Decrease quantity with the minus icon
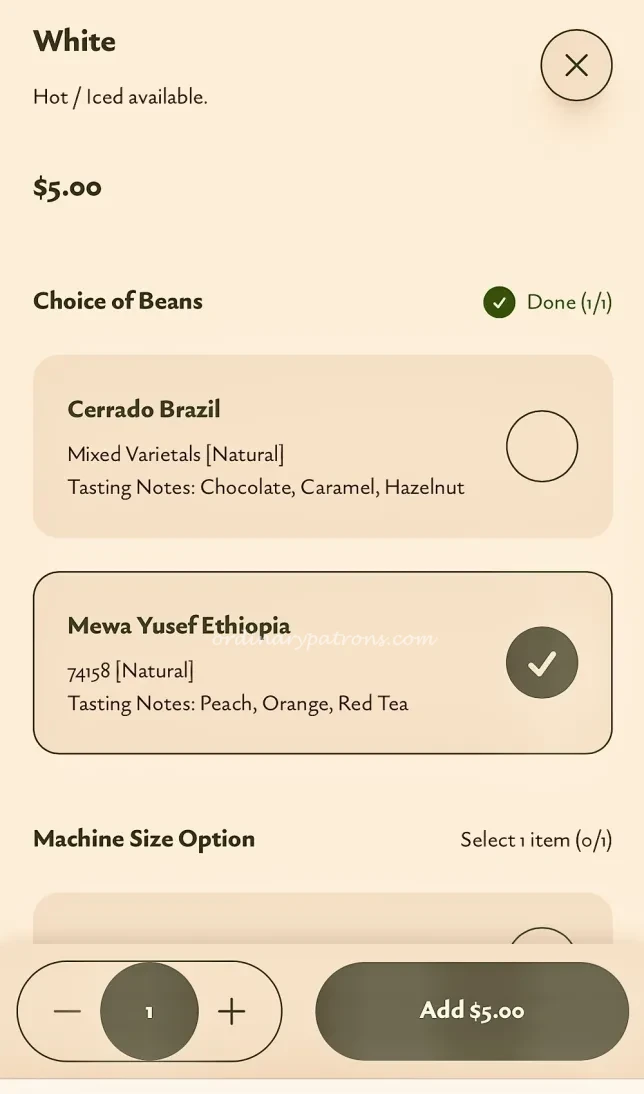 [x=67, y=1012]
